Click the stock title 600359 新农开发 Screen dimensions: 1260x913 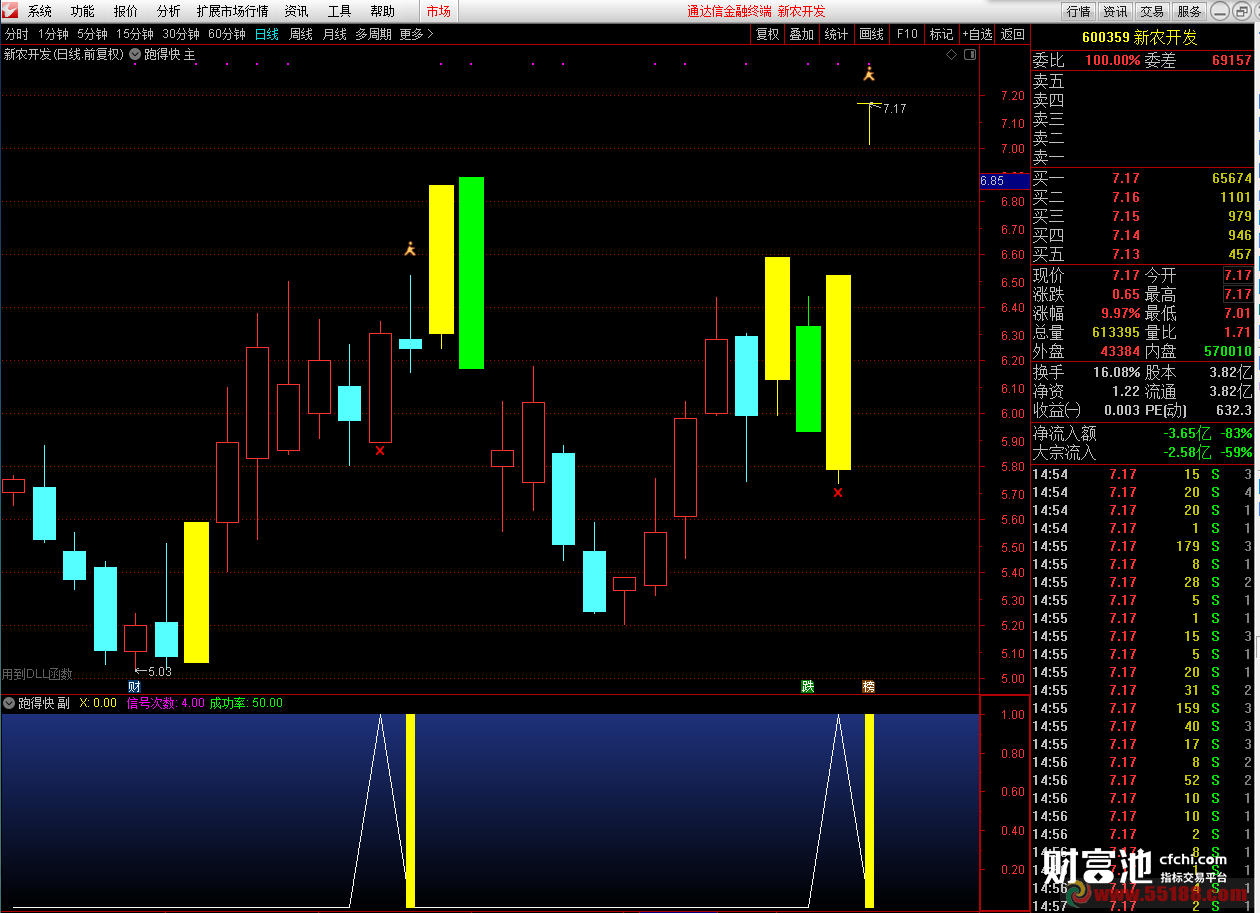1139,37
